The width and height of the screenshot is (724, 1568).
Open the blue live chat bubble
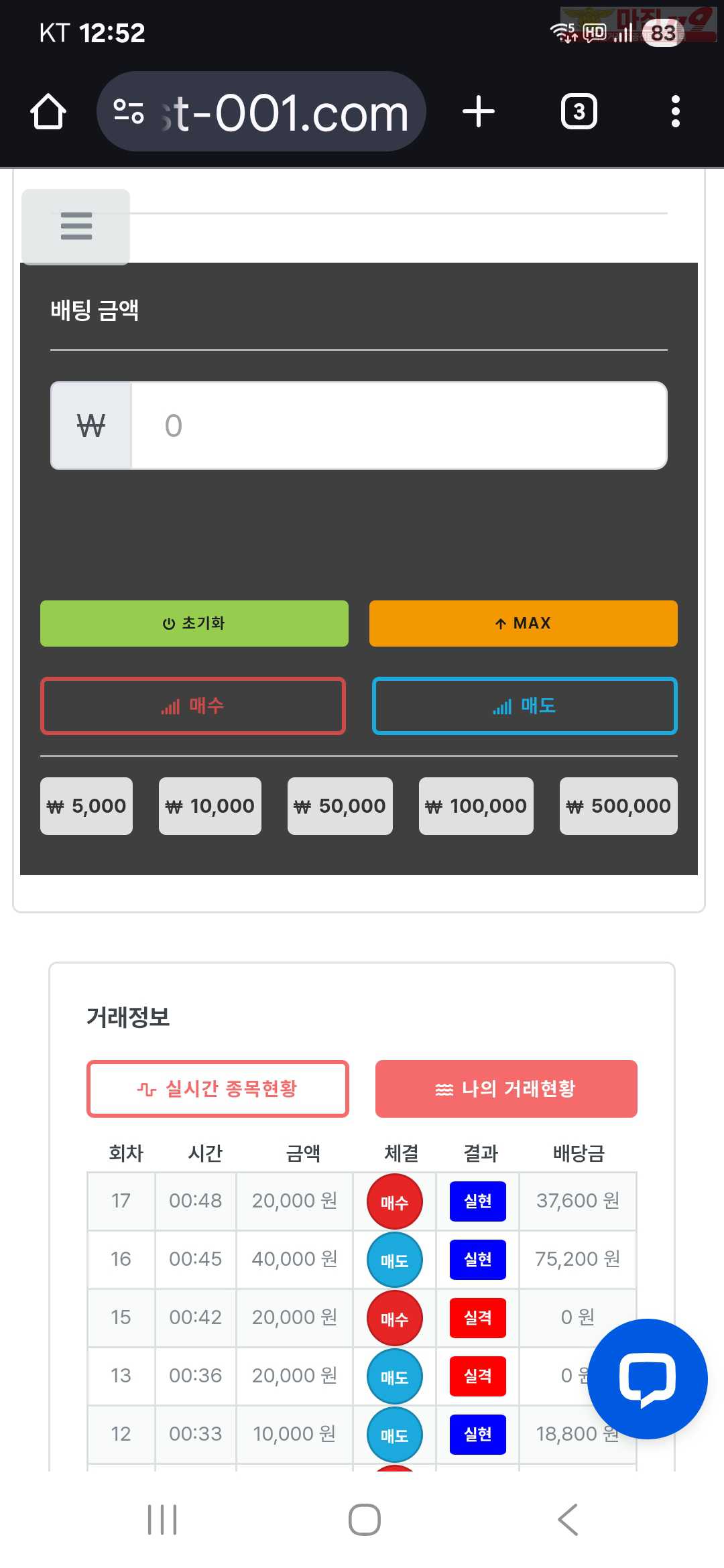tap(647, 1378)
